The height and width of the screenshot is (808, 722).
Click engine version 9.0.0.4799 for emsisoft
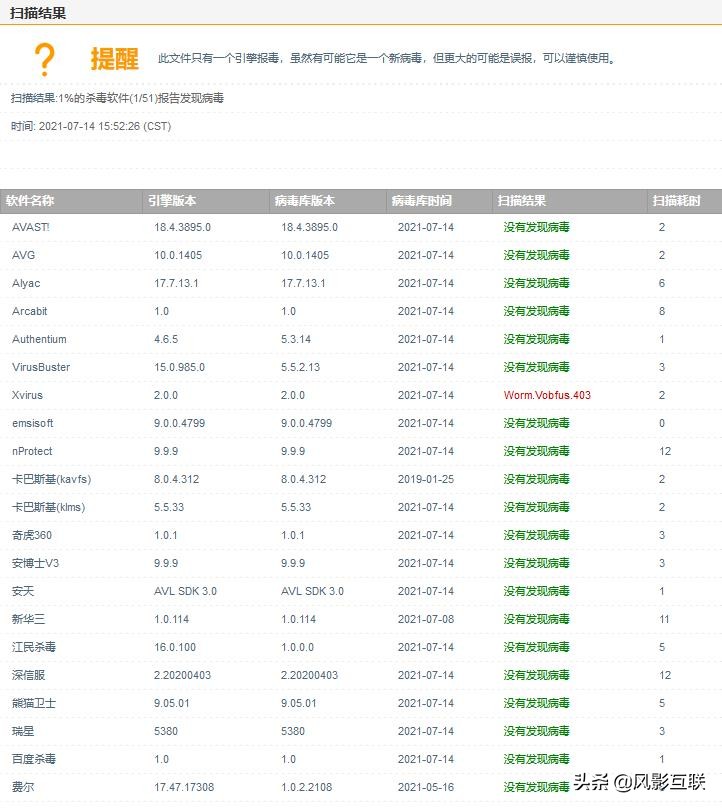coord(179,423)
